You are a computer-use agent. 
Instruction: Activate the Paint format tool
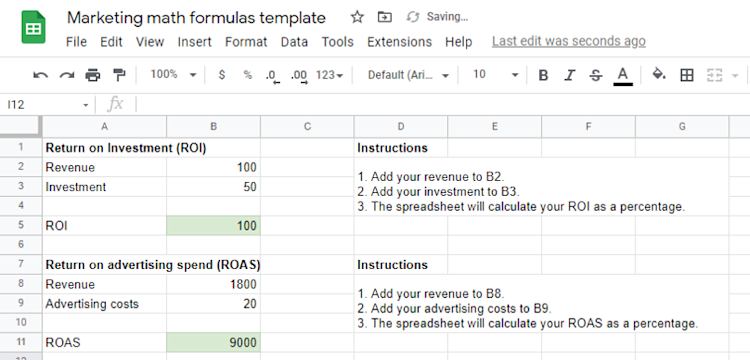tap(119, 75)
